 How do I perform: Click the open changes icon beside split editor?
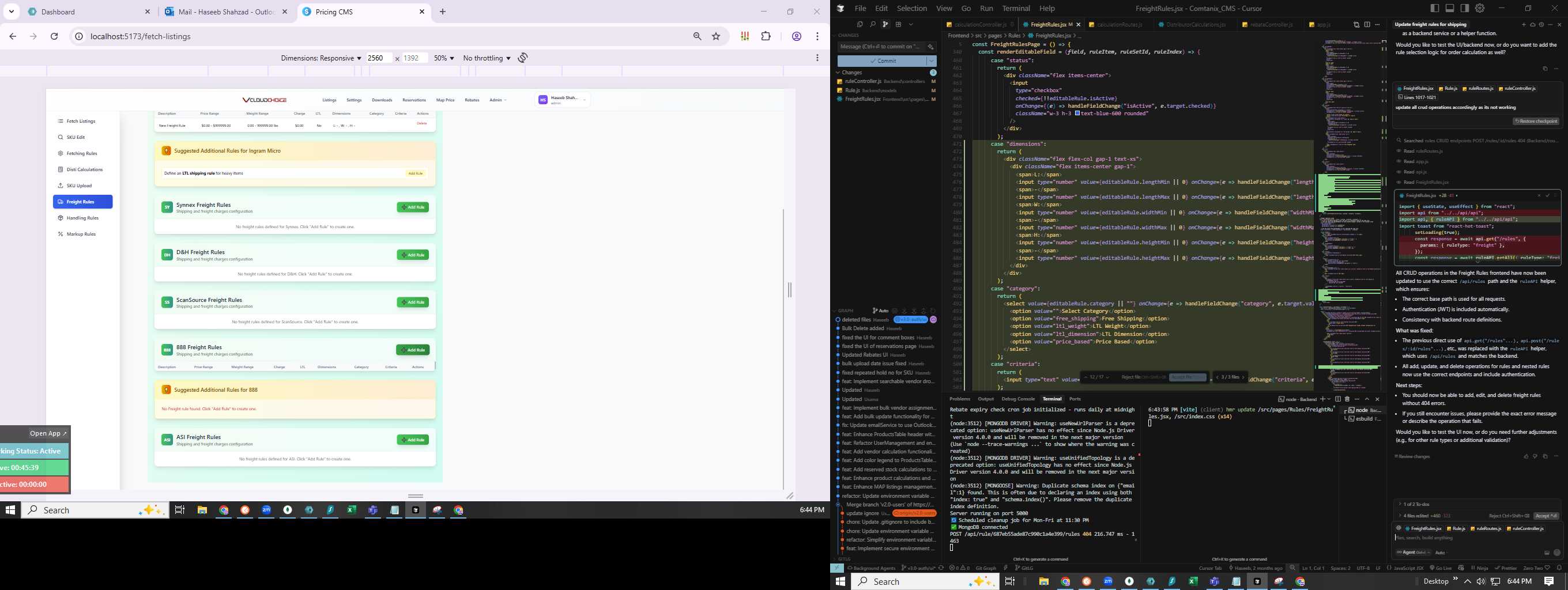coord(1357,25)
